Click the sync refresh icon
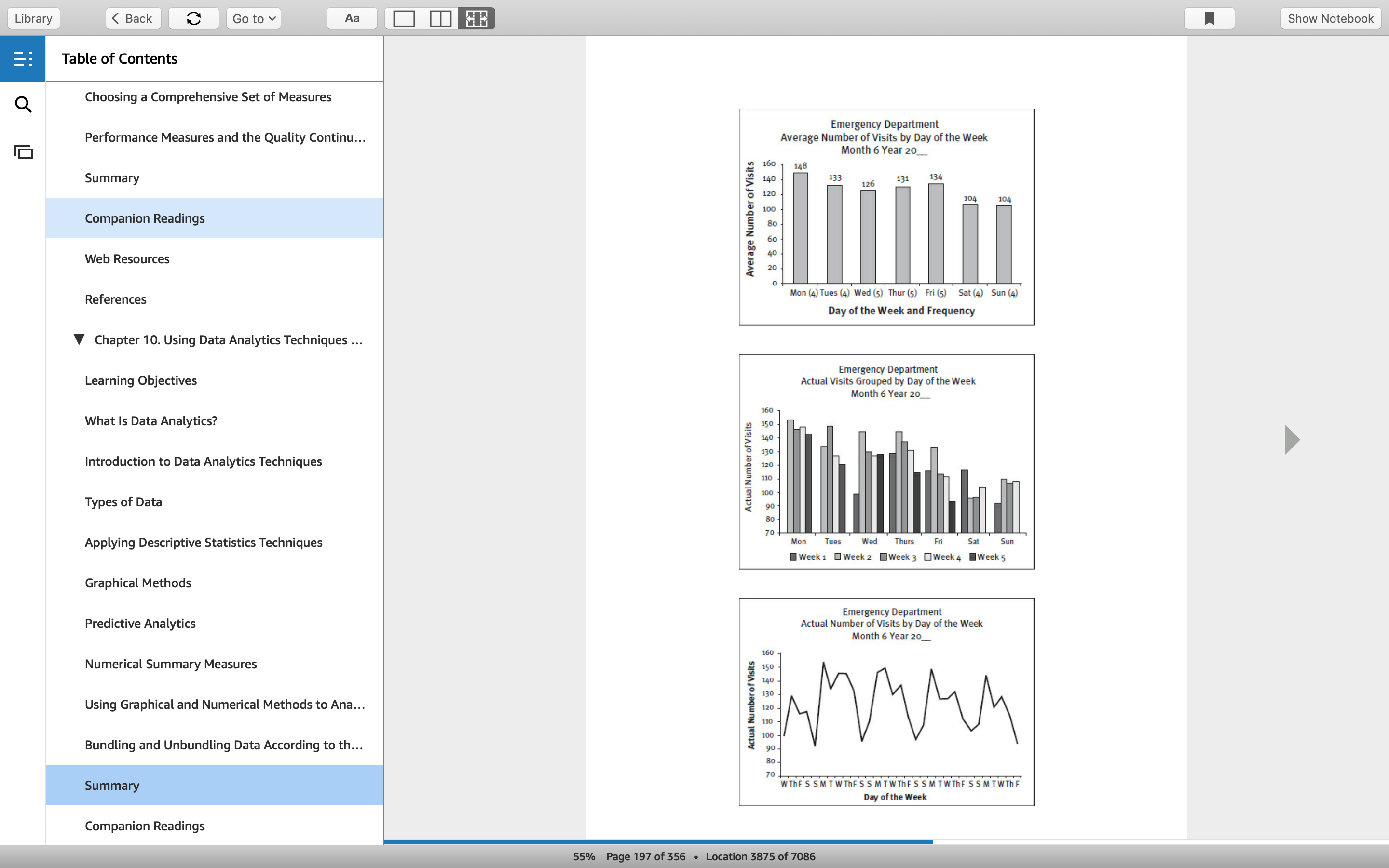This screenshot has height=868, width=1389. click(x=193, y=18)
